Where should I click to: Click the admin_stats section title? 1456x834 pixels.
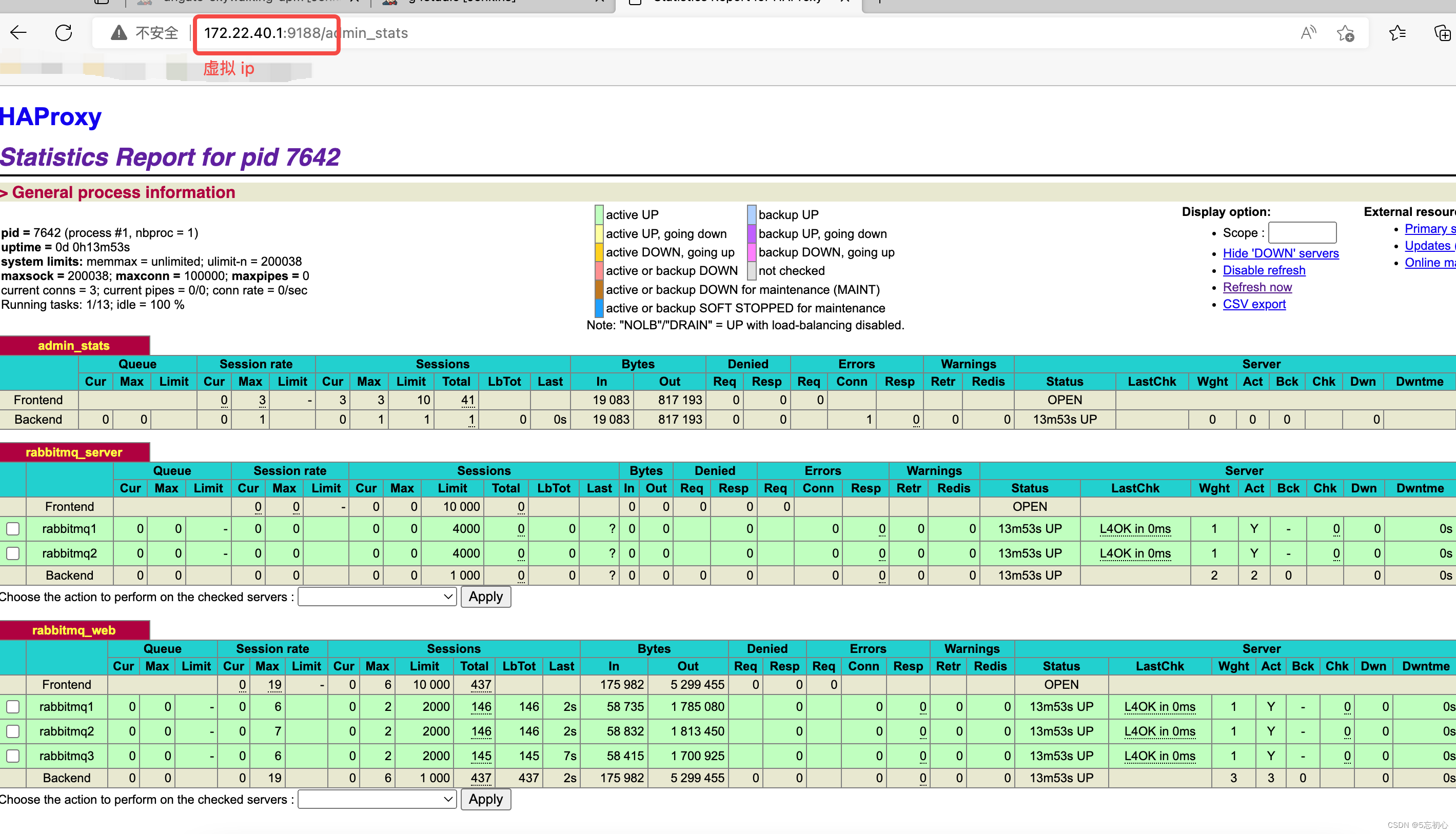[74, 345]
